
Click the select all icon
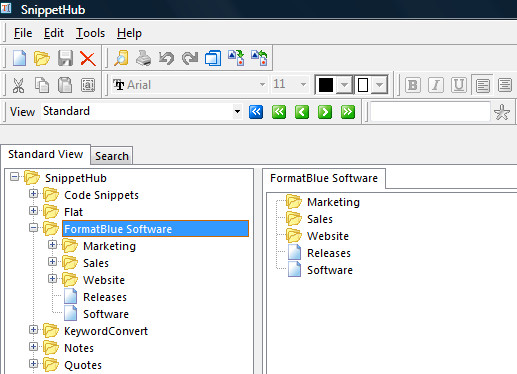(x=88, y=85)
